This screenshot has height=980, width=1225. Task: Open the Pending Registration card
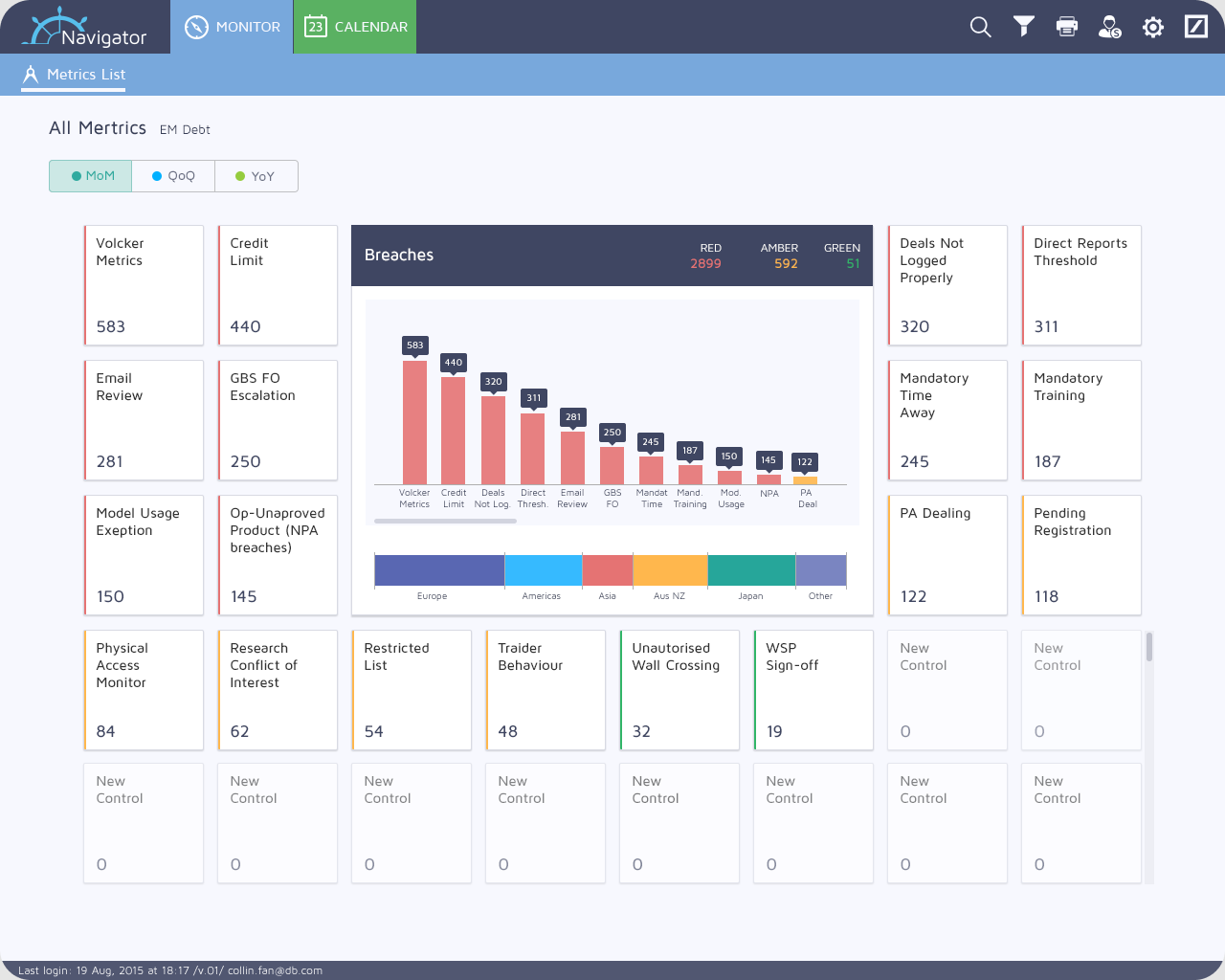pyautogui.click(x=1081, y=555)
